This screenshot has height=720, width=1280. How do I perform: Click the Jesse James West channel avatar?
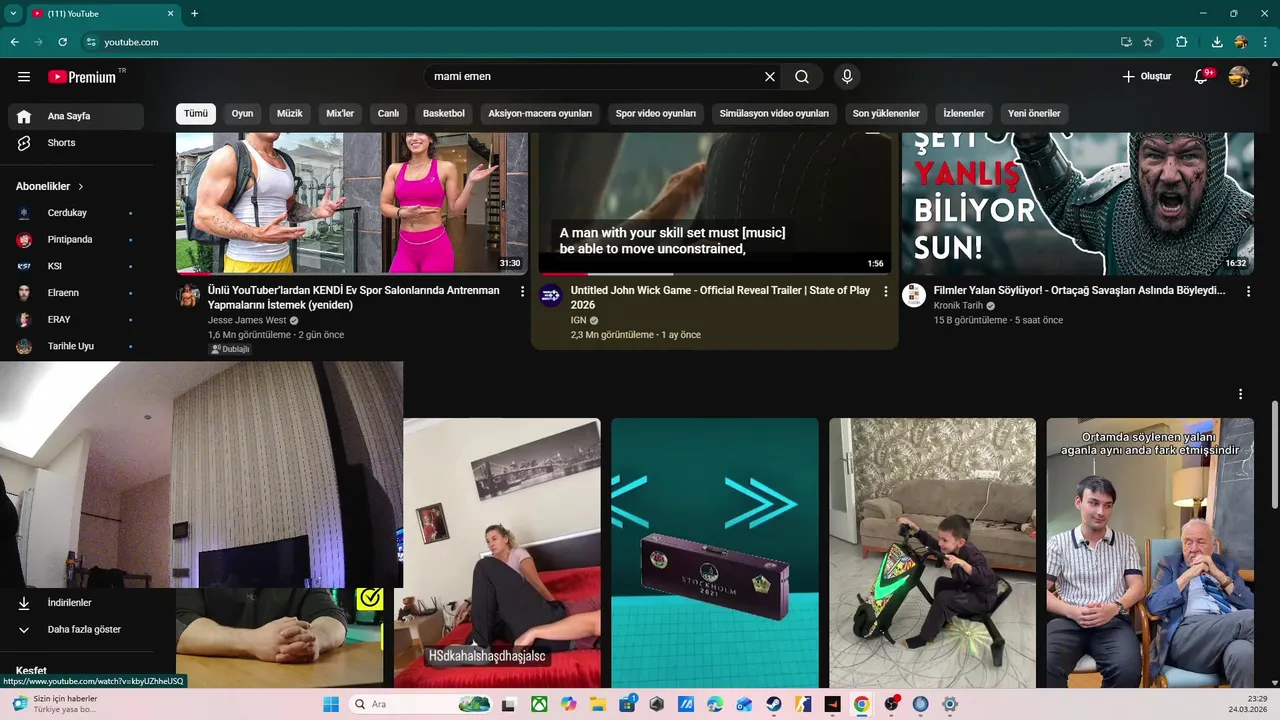coord(188,295)
